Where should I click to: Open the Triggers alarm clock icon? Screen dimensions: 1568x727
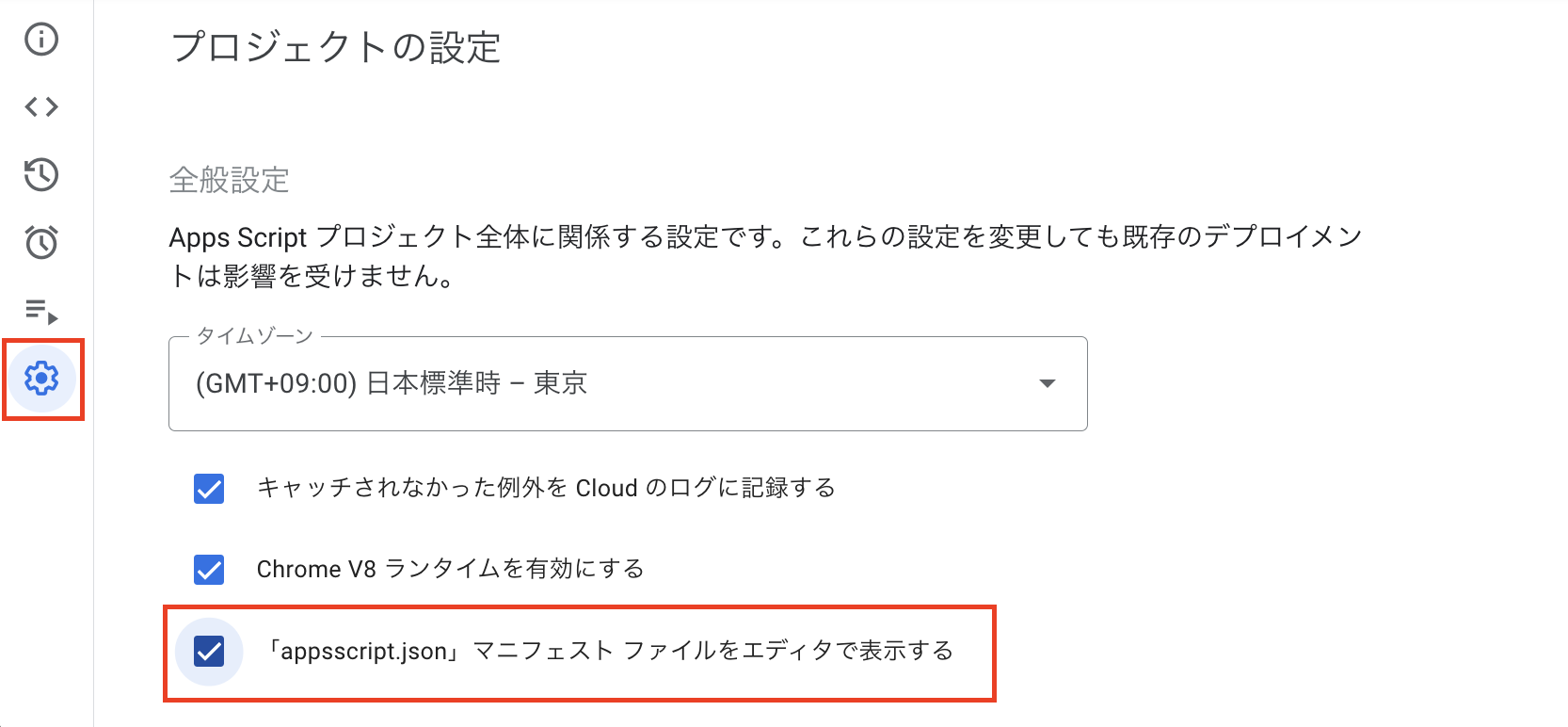click(41, 243)
